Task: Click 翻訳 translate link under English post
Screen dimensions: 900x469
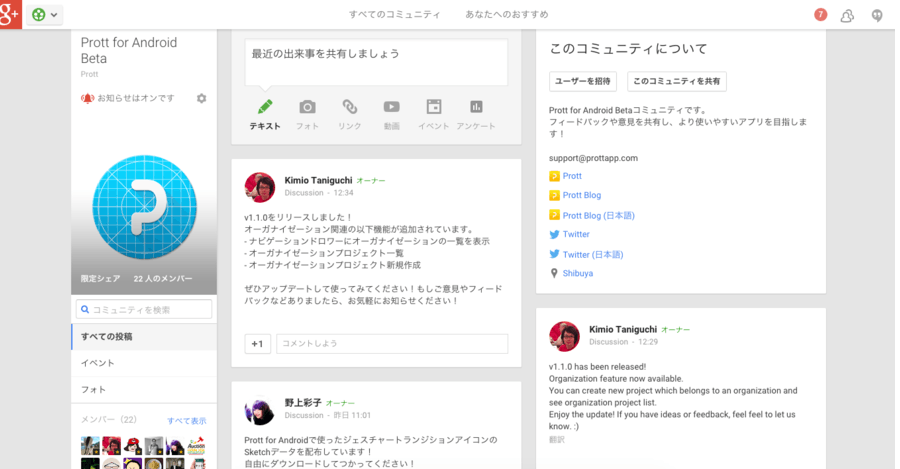Action: [x=557, y=440]
